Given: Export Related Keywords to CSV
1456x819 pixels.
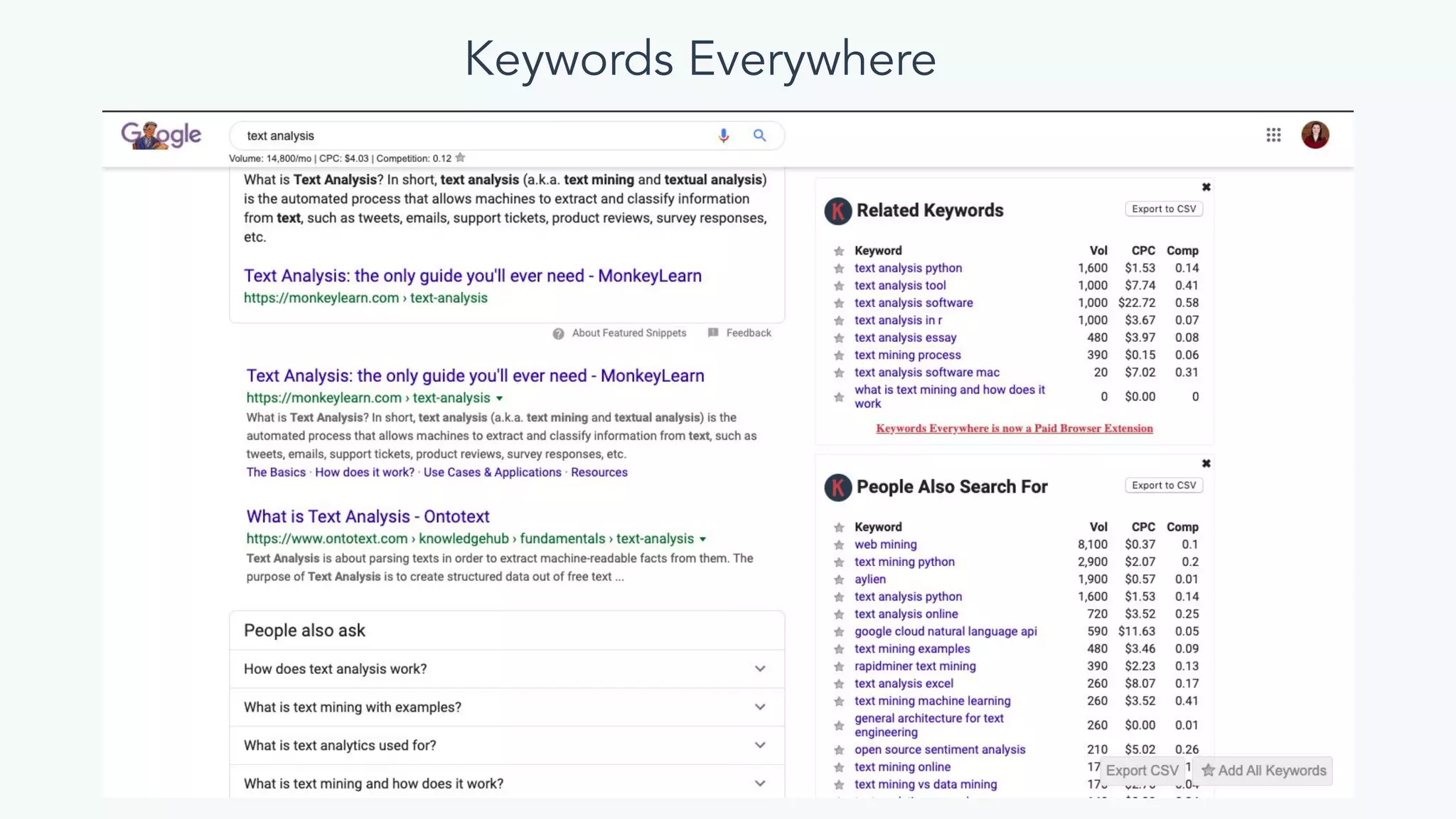Looking at the screenshot, I should [x=1164, y=209].
